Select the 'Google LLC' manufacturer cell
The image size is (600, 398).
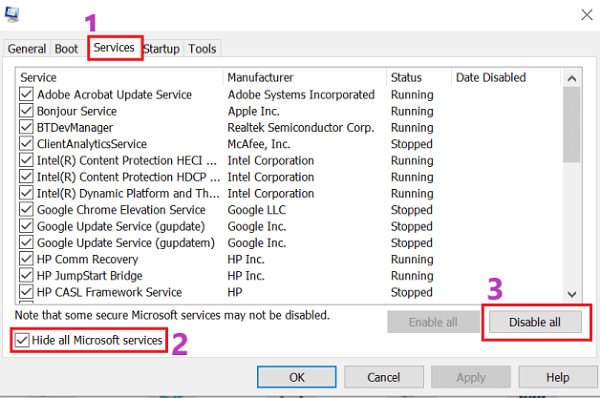pos(257,210)
